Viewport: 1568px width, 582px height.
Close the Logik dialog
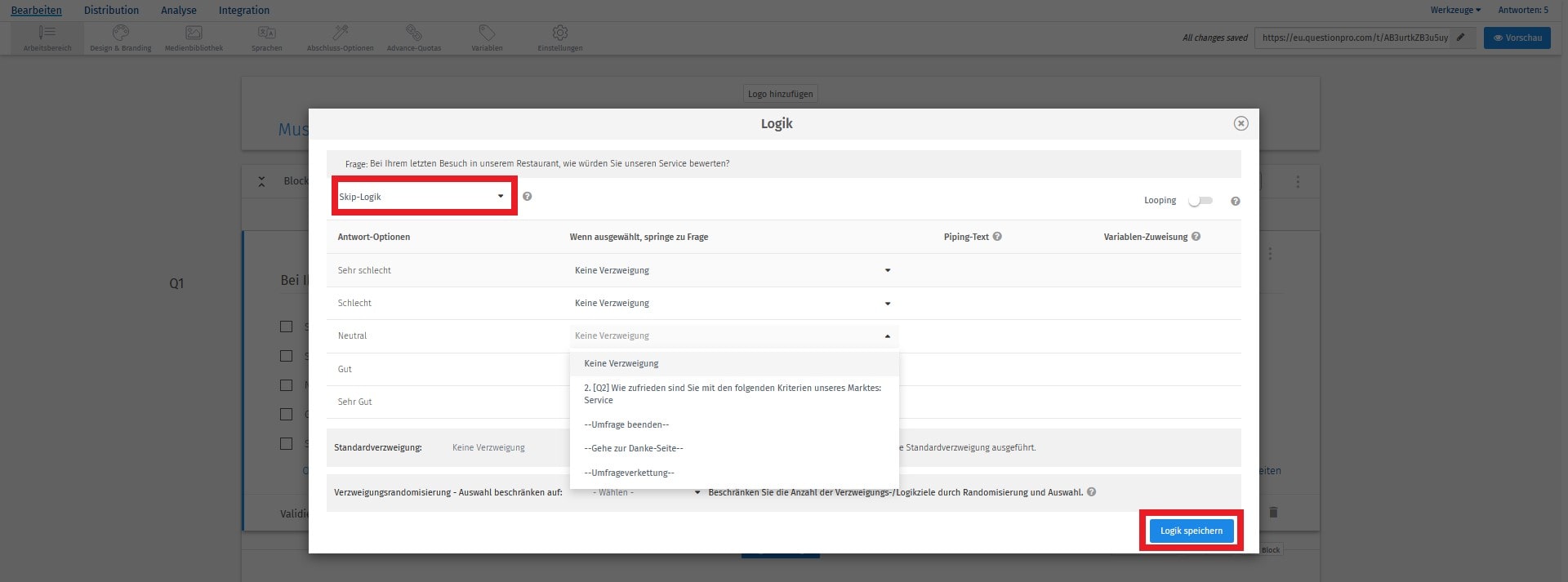(1241, 123)
